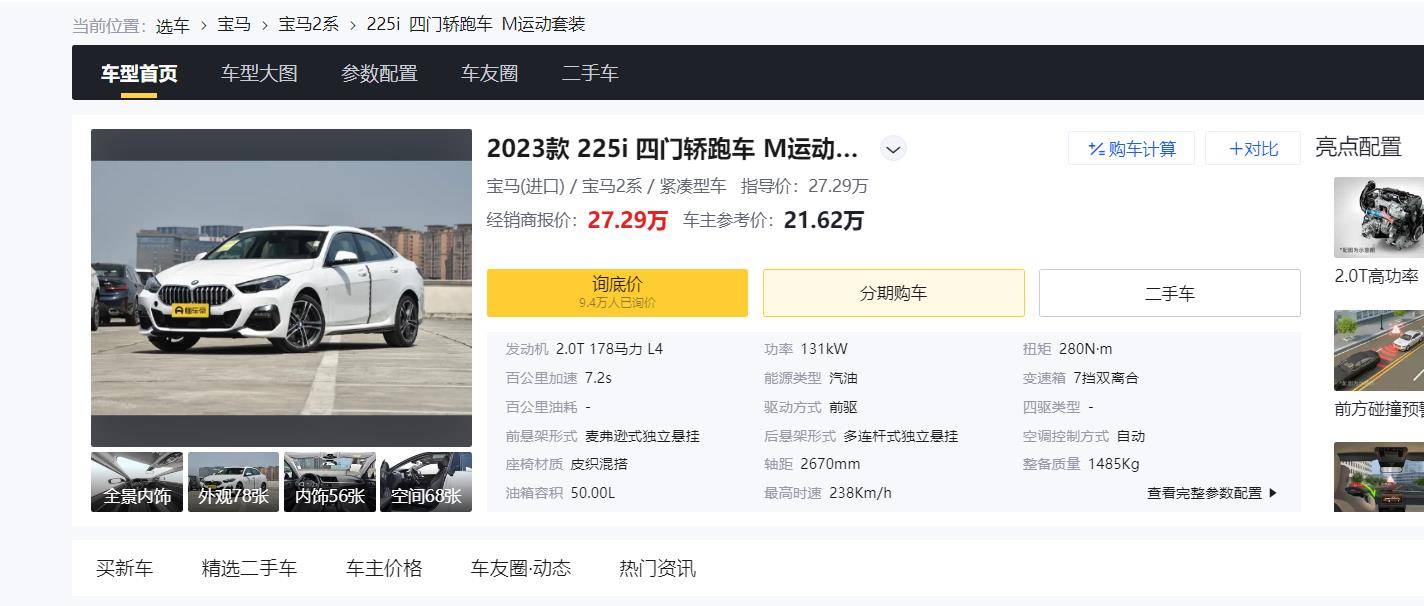Click the 亮点配置 heading
The width and height of the screenshot is (1424, 606).
(x=1358, y=147)
